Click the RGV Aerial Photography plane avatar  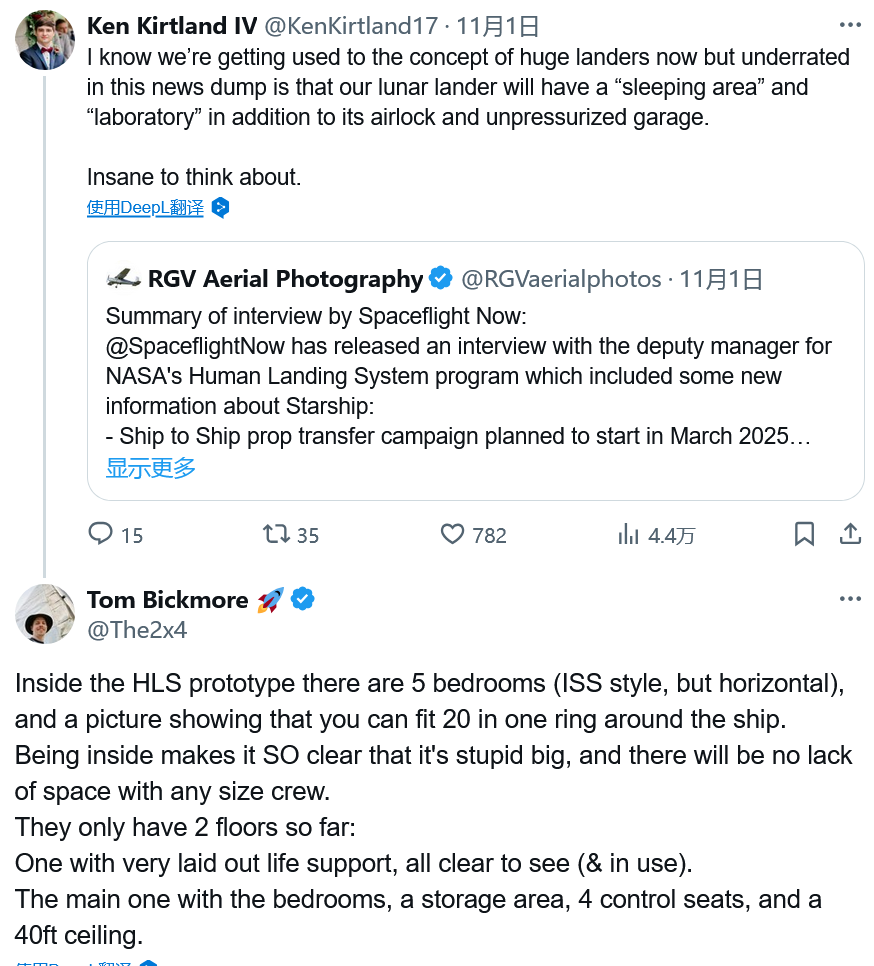[123, 278]
